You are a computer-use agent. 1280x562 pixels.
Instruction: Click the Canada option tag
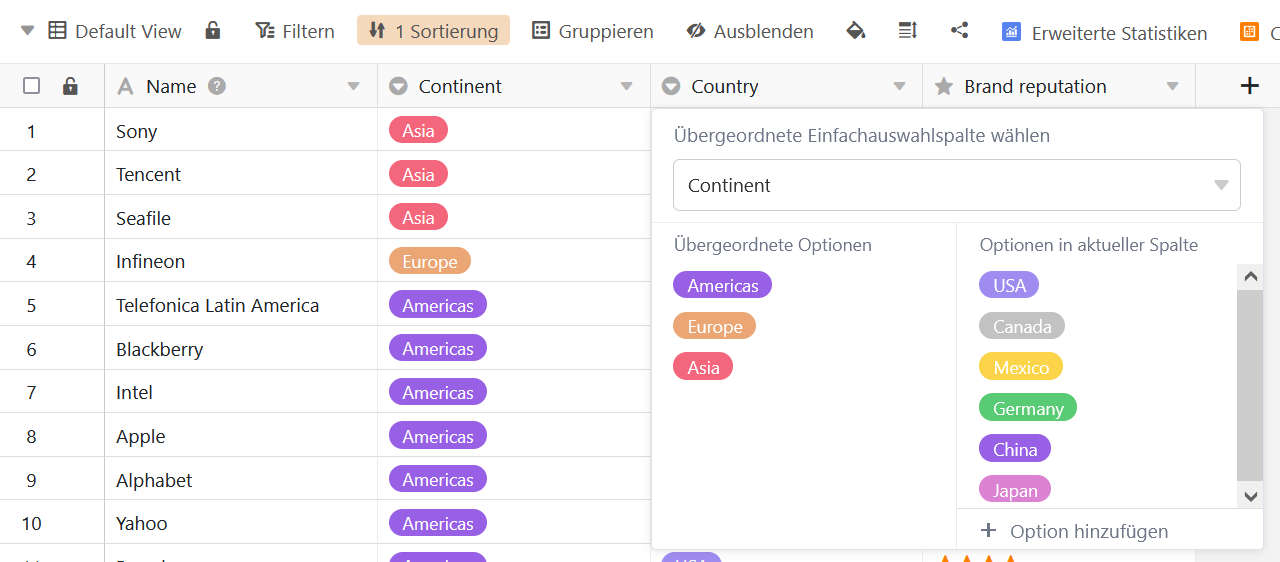[x=1022, y=326]
